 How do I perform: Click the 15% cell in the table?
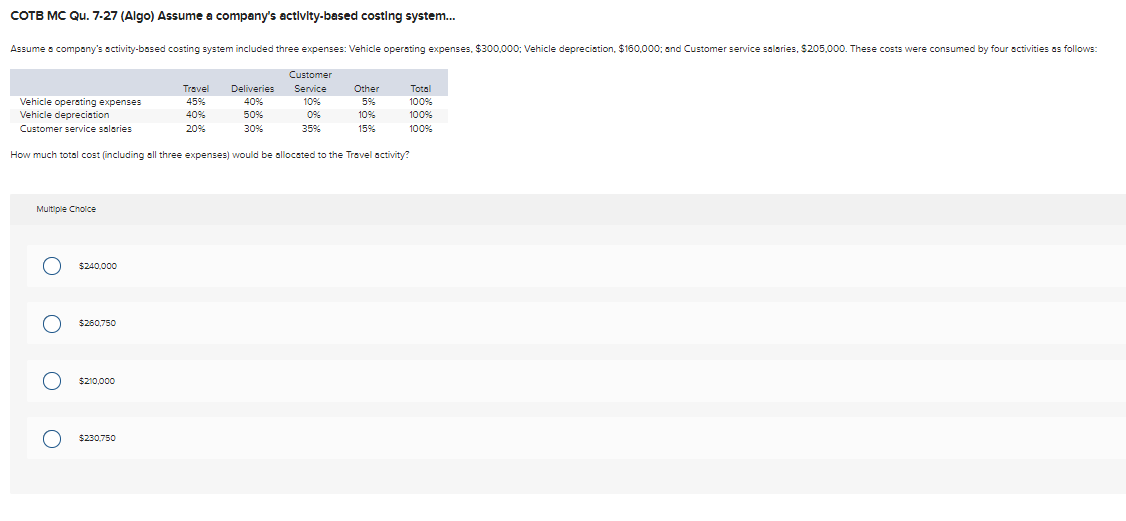click(366, 128)
